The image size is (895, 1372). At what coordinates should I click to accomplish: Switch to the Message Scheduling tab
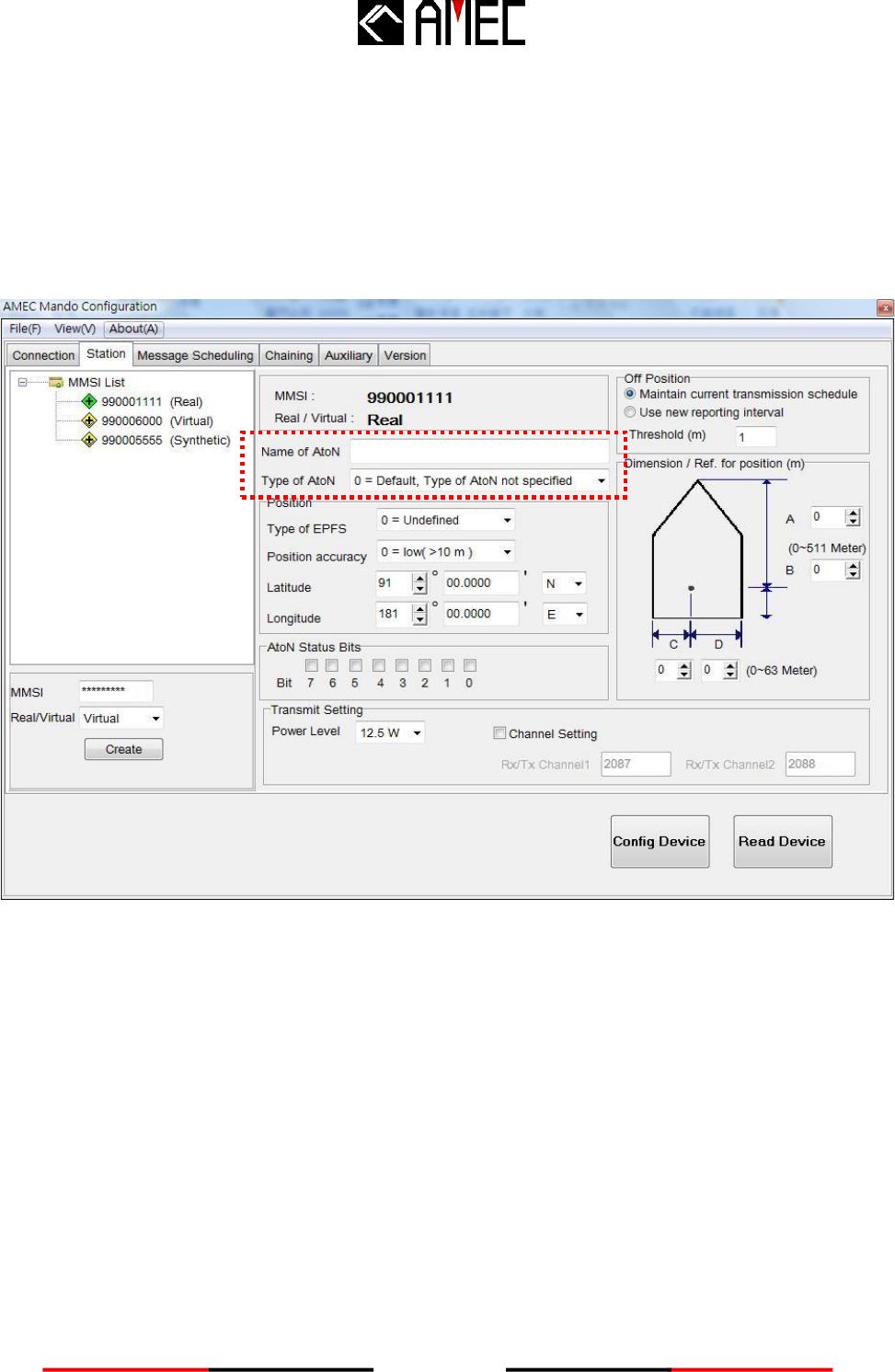click(x=195, y=355)
